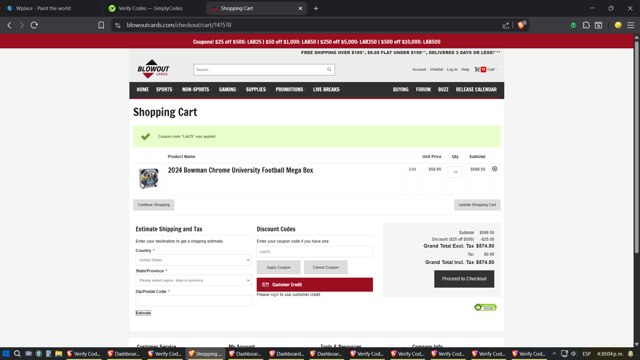This screenshot has width=640, height=360.
Task: Click the volume icon in the system tray
Action: (x=573, y=353)
